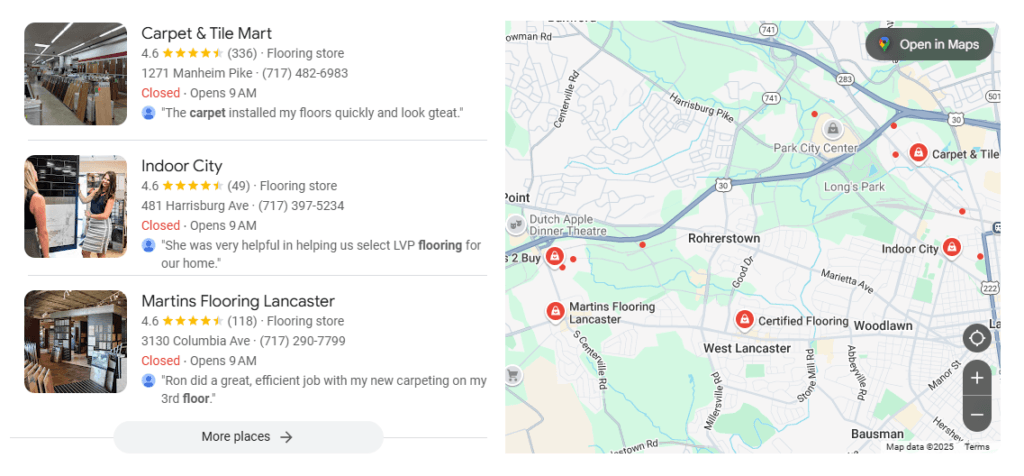Click the Certified Flooring map pin

744,319
